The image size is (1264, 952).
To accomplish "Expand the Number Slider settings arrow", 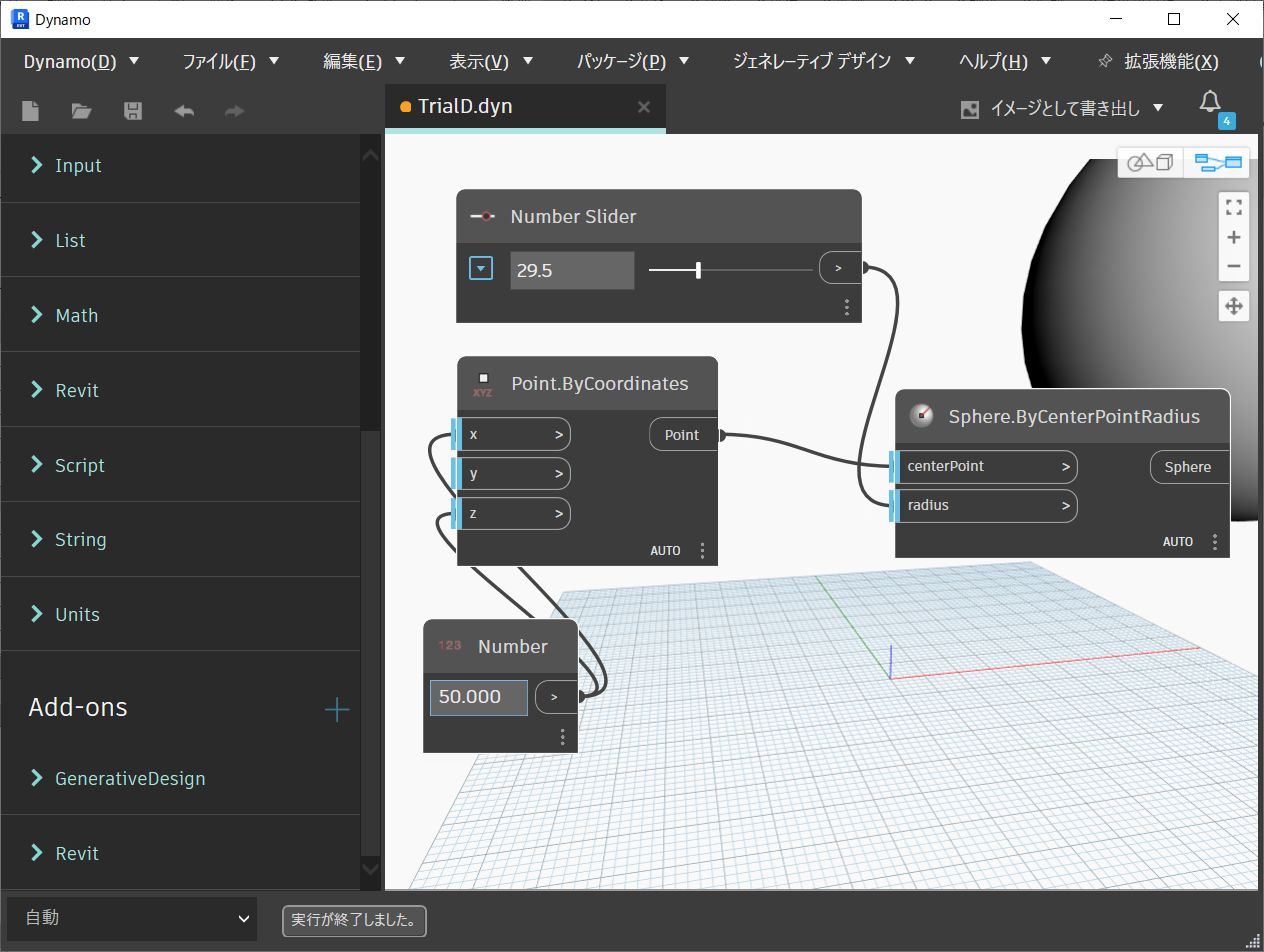I will pos(482,268).
